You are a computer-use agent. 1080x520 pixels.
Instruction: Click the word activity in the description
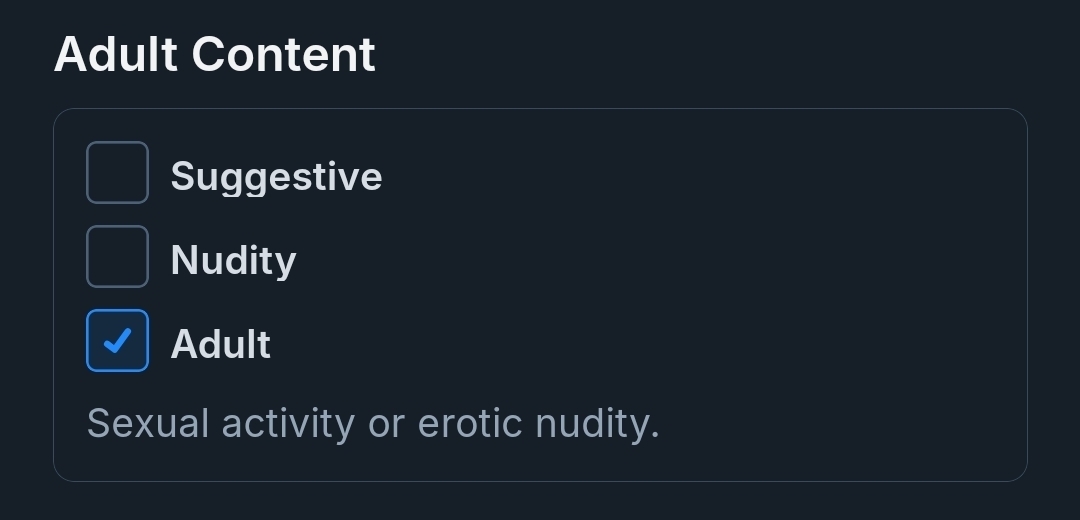coord(288,424)
